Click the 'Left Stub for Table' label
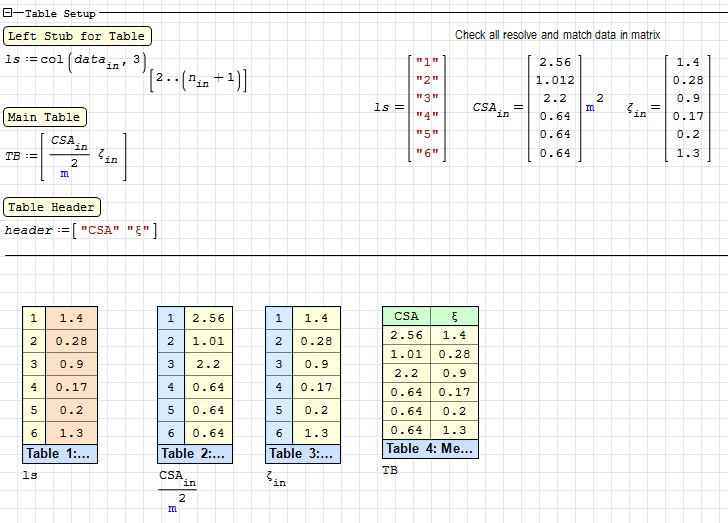Image resolution: width=728 pixels, height=523 pixels. pos(77,36)
